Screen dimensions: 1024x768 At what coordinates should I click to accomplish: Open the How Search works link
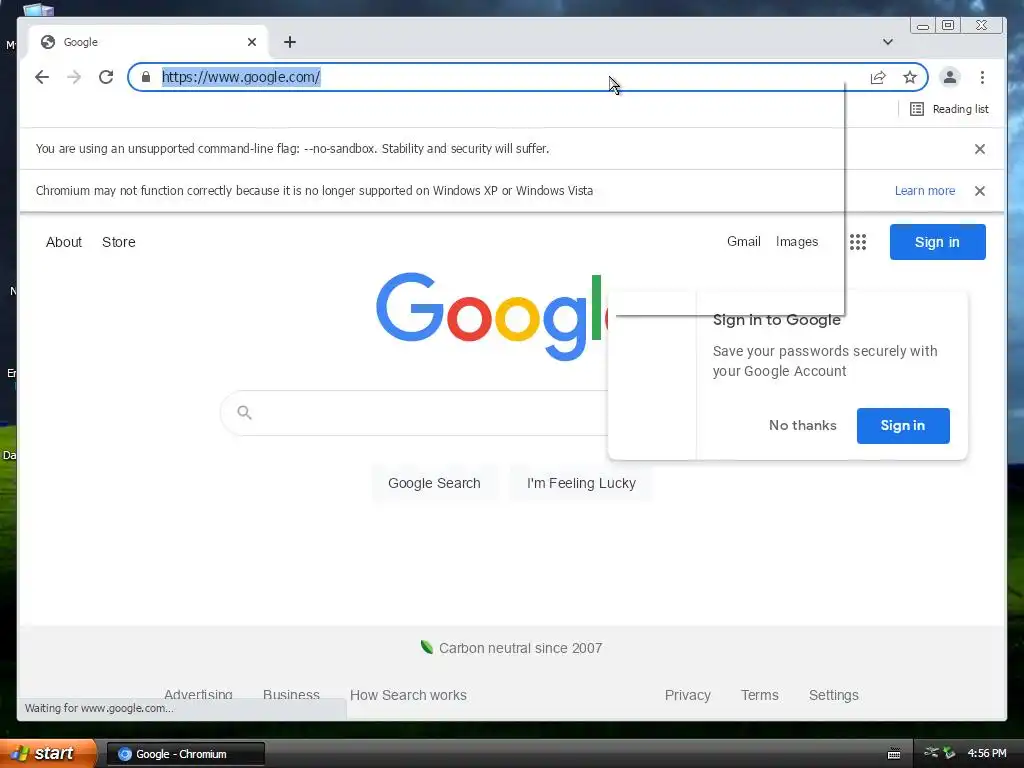point(408,695)
